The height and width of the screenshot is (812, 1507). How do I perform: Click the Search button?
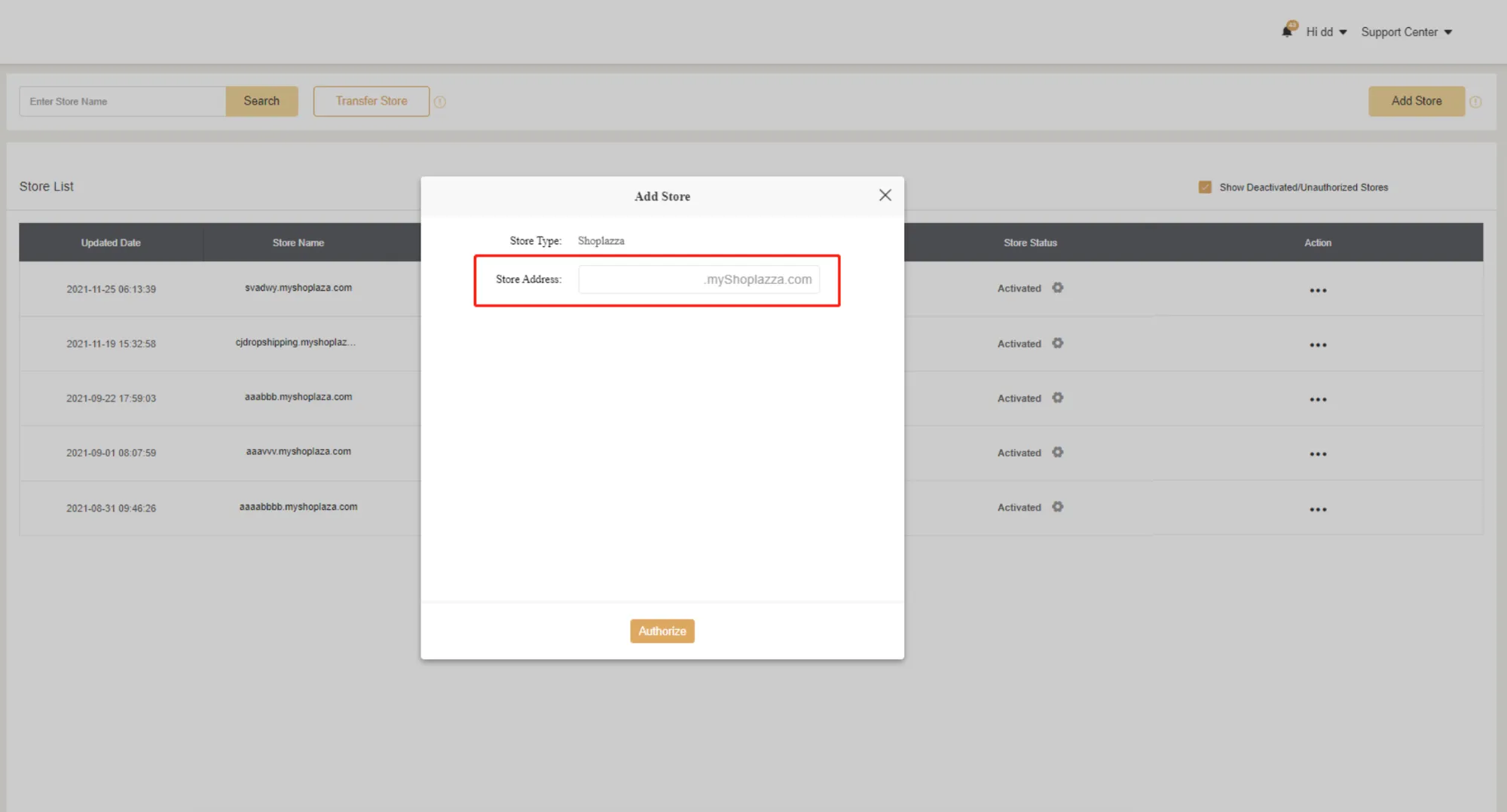click(x=261, y=101)
